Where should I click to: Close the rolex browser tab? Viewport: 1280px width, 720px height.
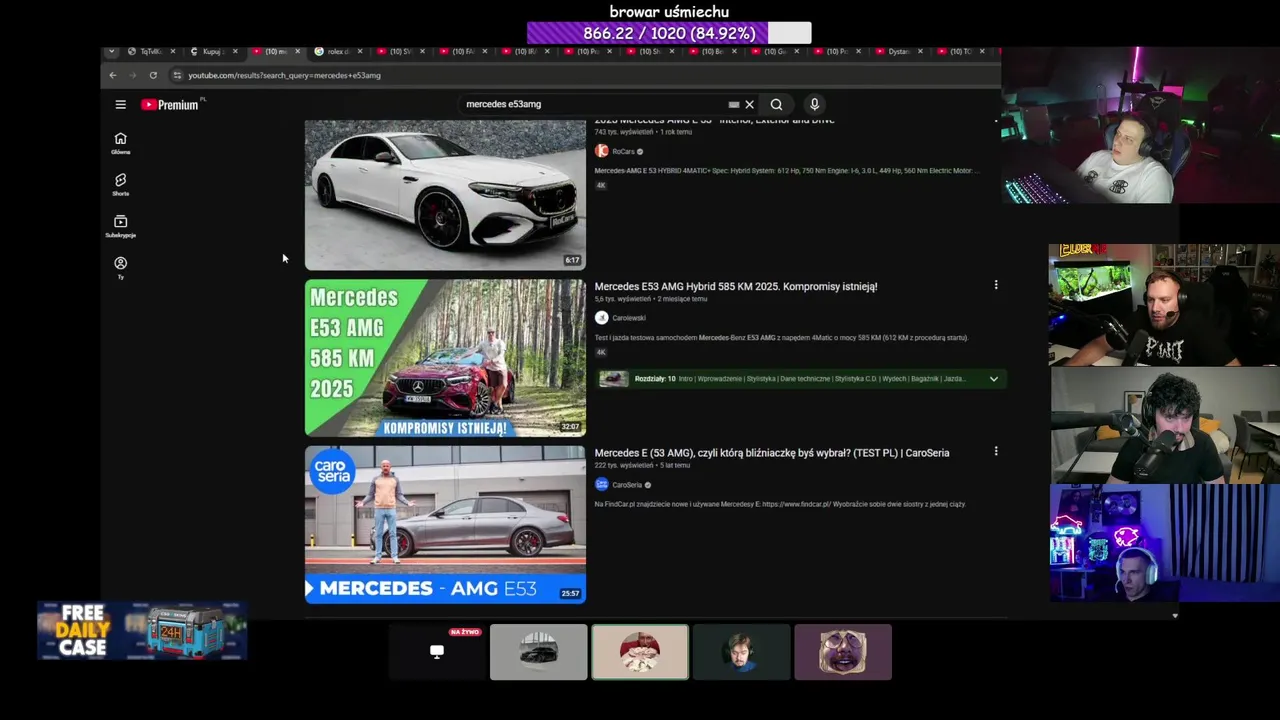tap(360, 51)
